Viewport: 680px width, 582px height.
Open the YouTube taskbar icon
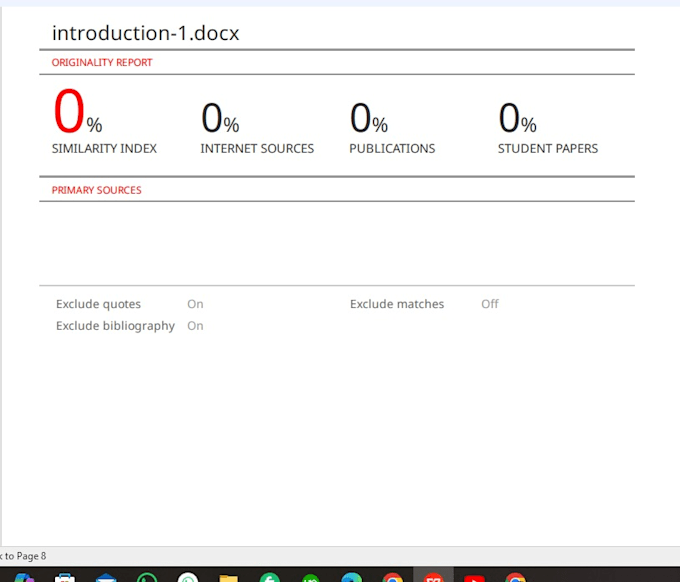tap(474, 579)
